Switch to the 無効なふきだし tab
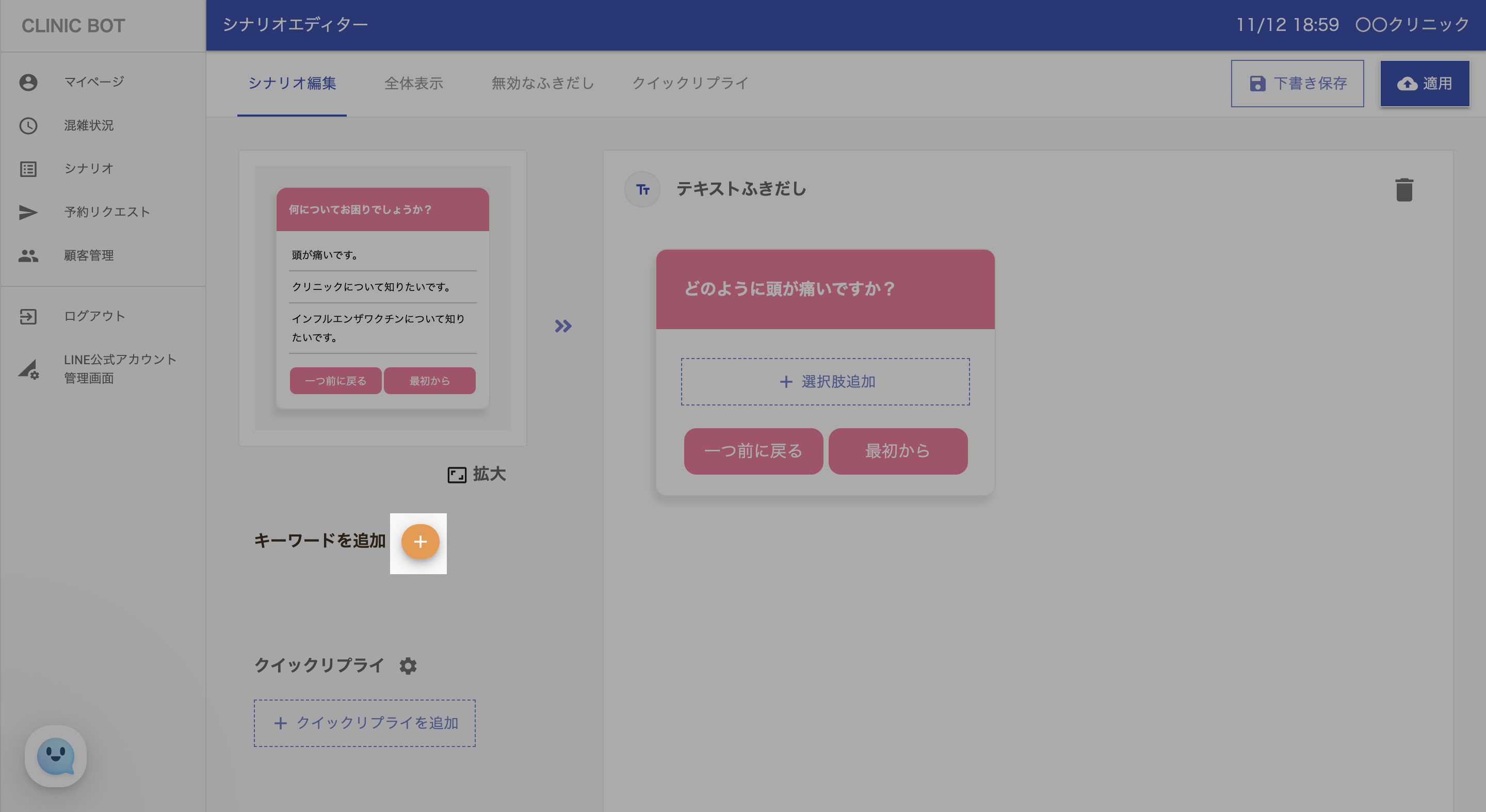The width and height of the screenshot is (1486, 812). [x=542, y=83]
